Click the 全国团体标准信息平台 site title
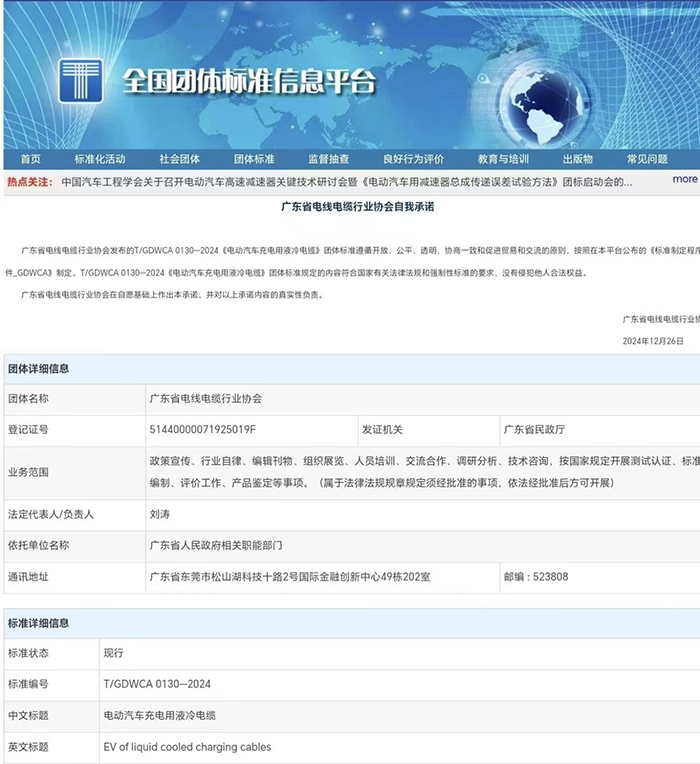 (249, 80)
